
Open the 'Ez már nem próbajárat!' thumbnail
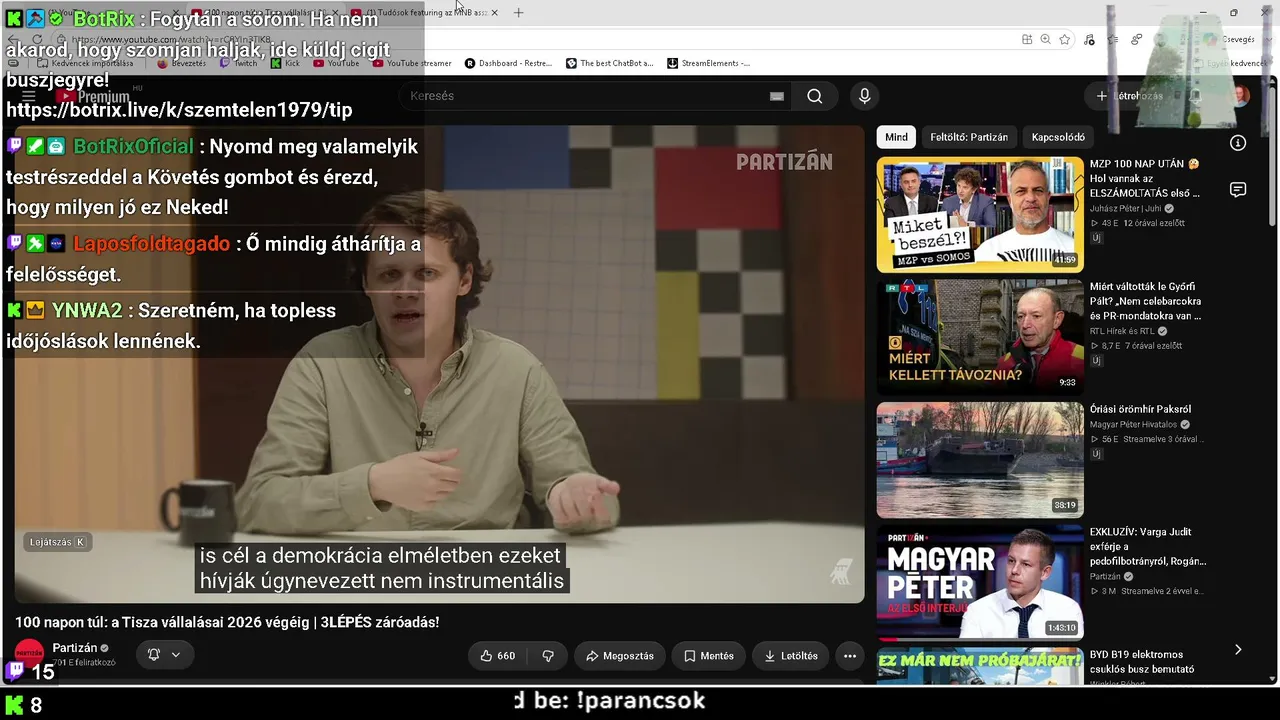point(980,667)
